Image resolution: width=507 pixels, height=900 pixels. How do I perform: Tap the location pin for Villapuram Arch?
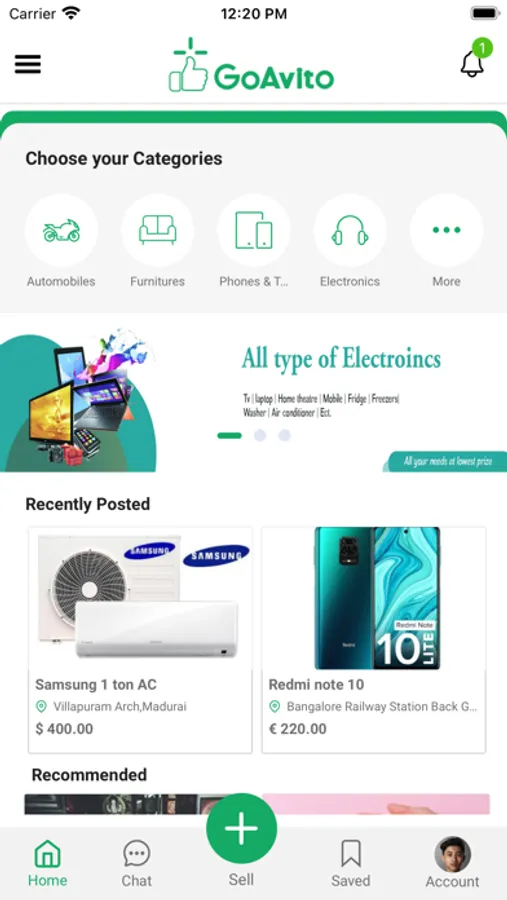tap(41, 707)
